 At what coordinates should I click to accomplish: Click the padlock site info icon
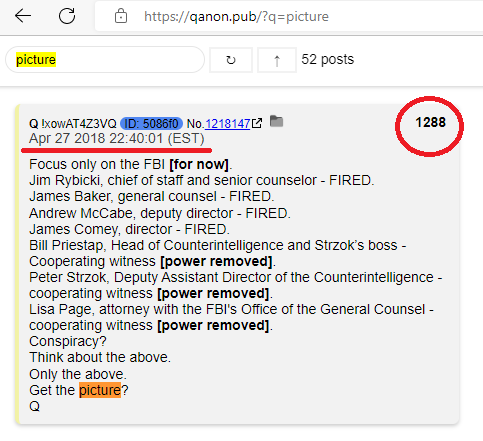tap(121, 16)
